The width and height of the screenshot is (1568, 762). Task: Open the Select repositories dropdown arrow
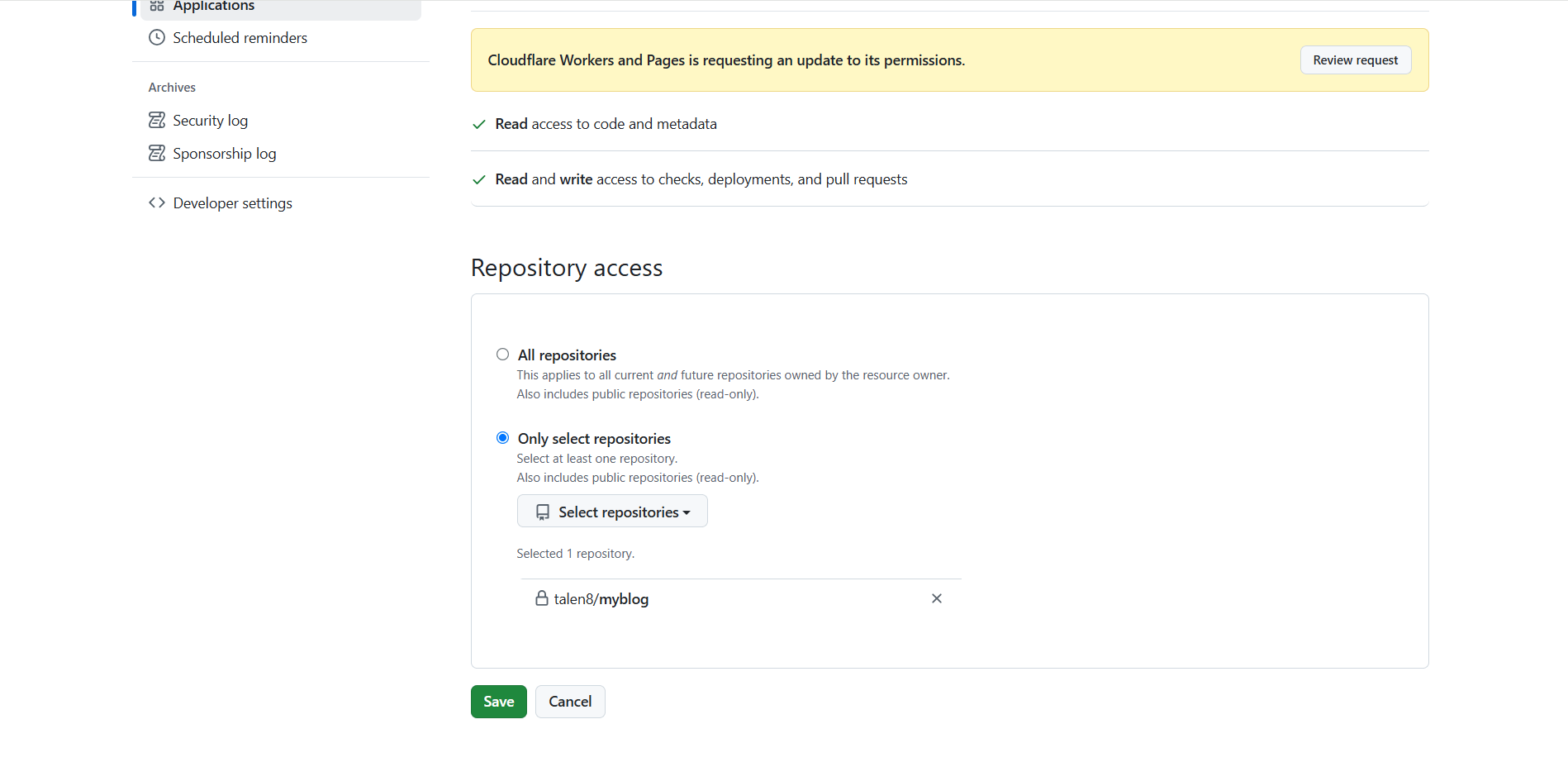click(687, 513)
